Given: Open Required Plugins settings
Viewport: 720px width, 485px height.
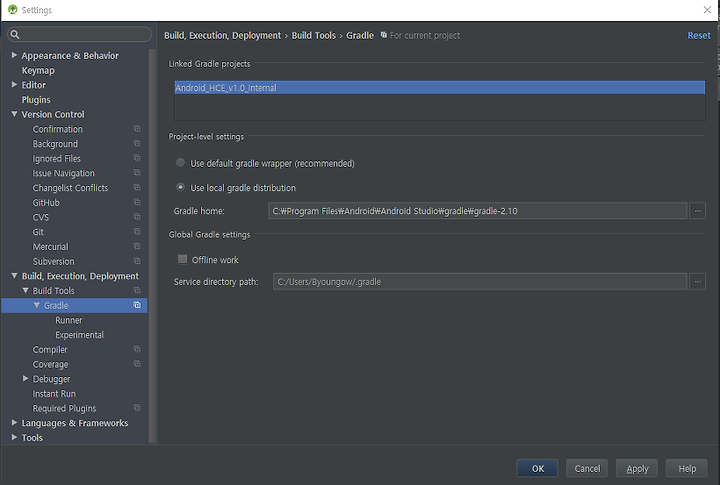Looking at the screenshot, I should click(x=64, y=408).
